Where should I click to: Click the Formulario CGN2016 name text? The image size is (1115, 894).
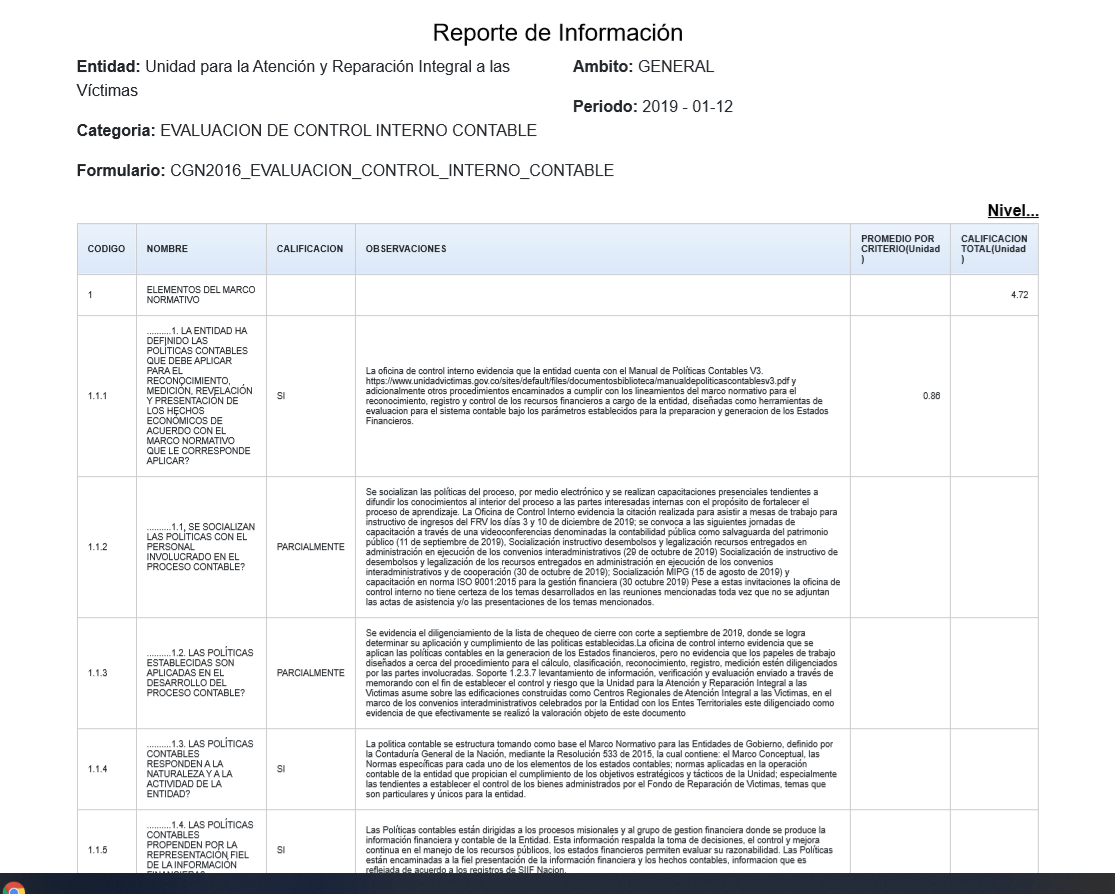pos(345,171)
